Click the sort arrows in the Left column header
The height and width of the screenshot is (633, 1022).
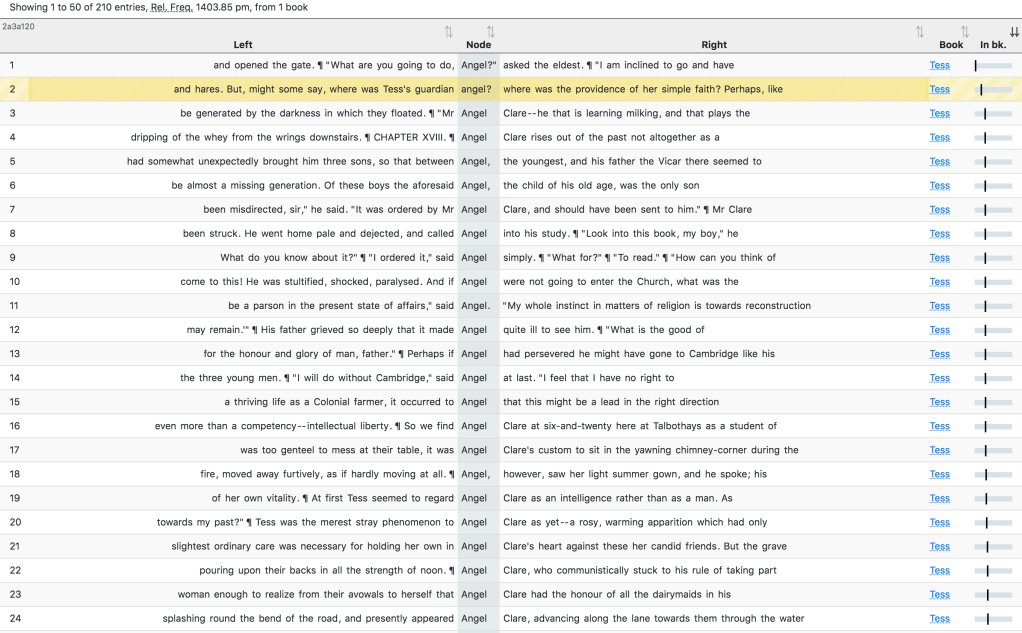point(448,33)
